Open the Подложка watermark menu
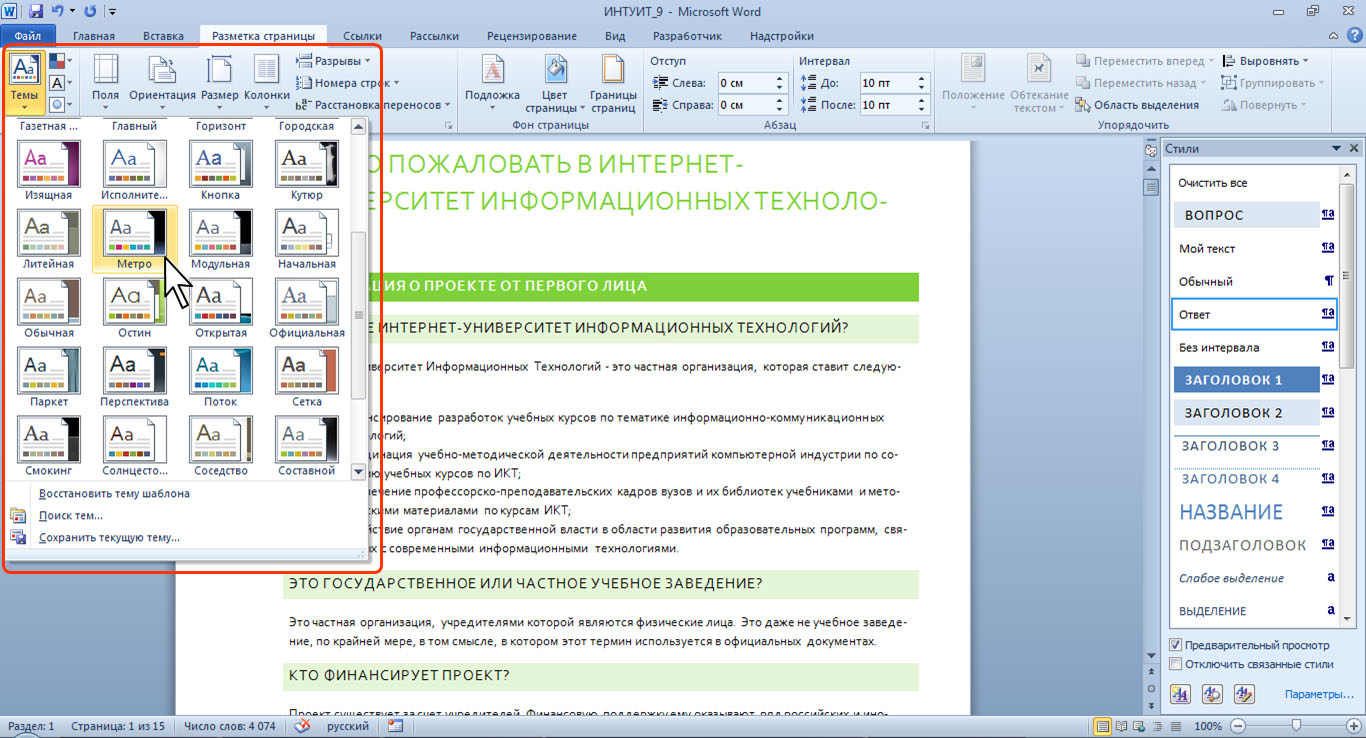 492,80
